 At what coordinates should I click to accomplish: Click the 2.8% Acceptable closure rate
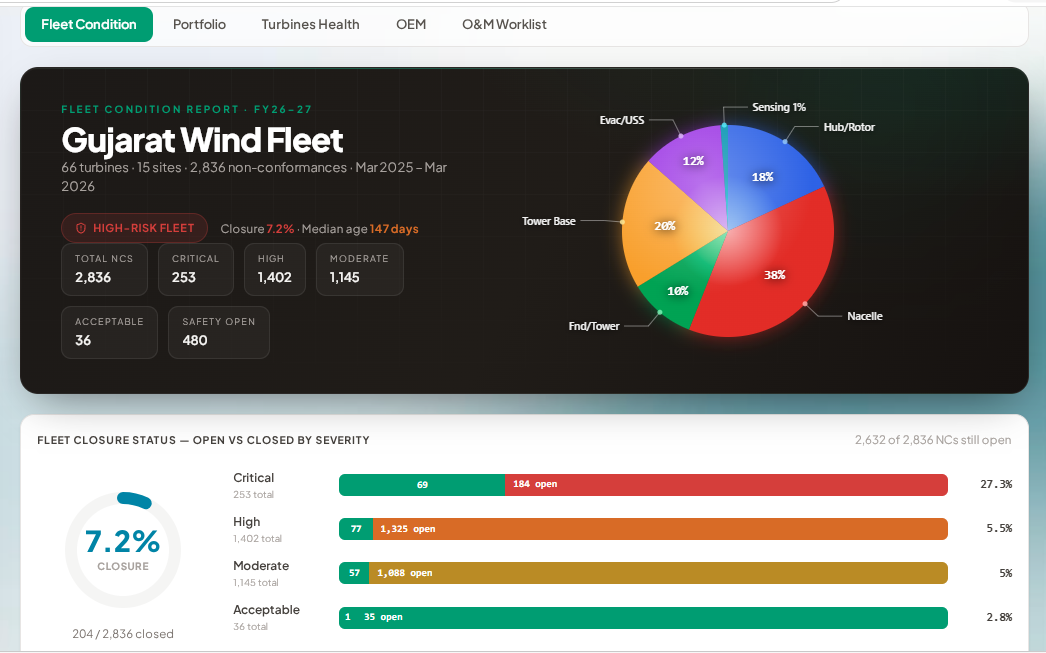[x=999, y=617]
